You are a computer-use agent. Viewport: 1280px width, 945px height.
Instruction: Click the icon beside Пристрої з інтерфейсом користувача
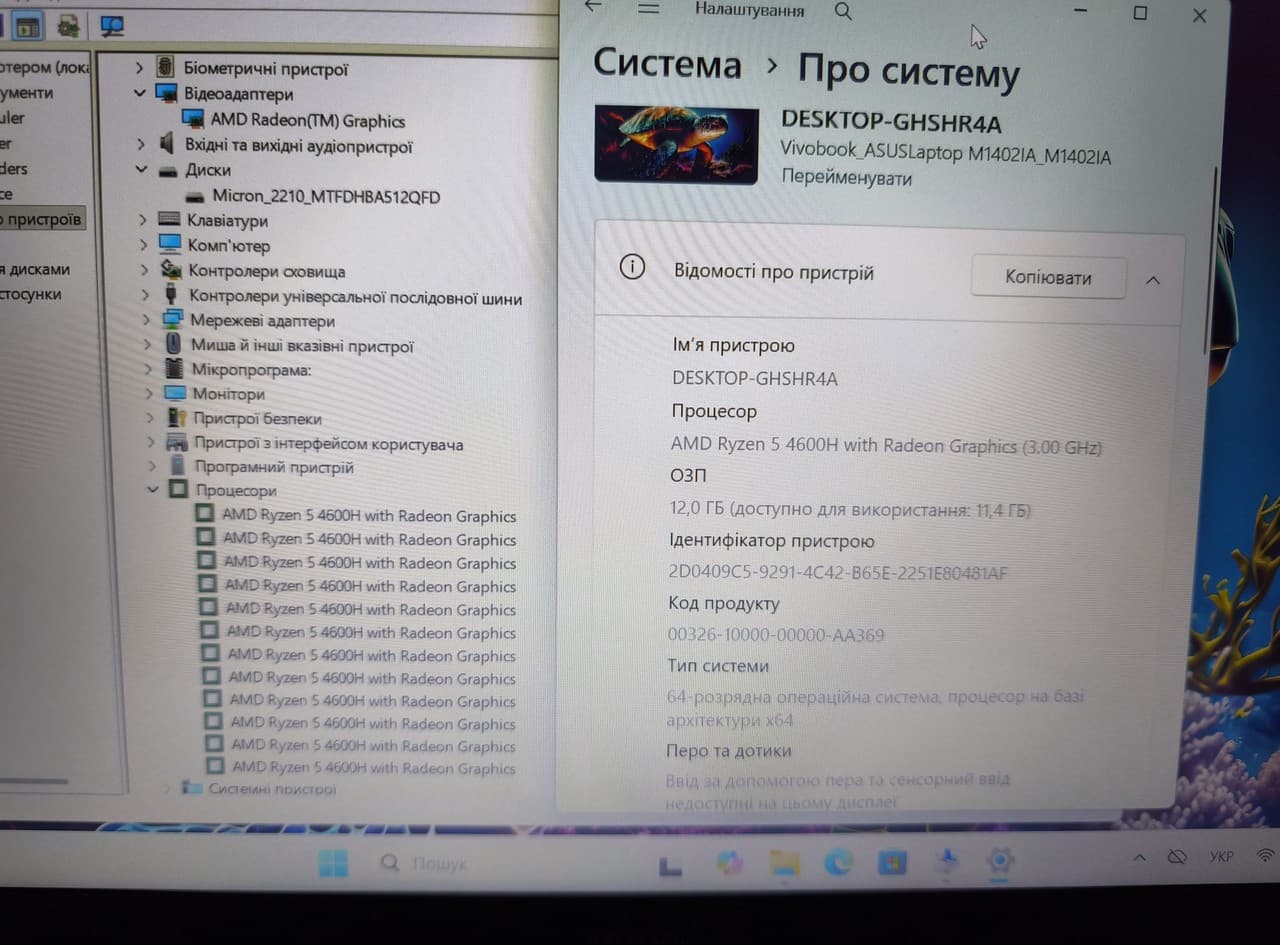click(x=177, y=443)
